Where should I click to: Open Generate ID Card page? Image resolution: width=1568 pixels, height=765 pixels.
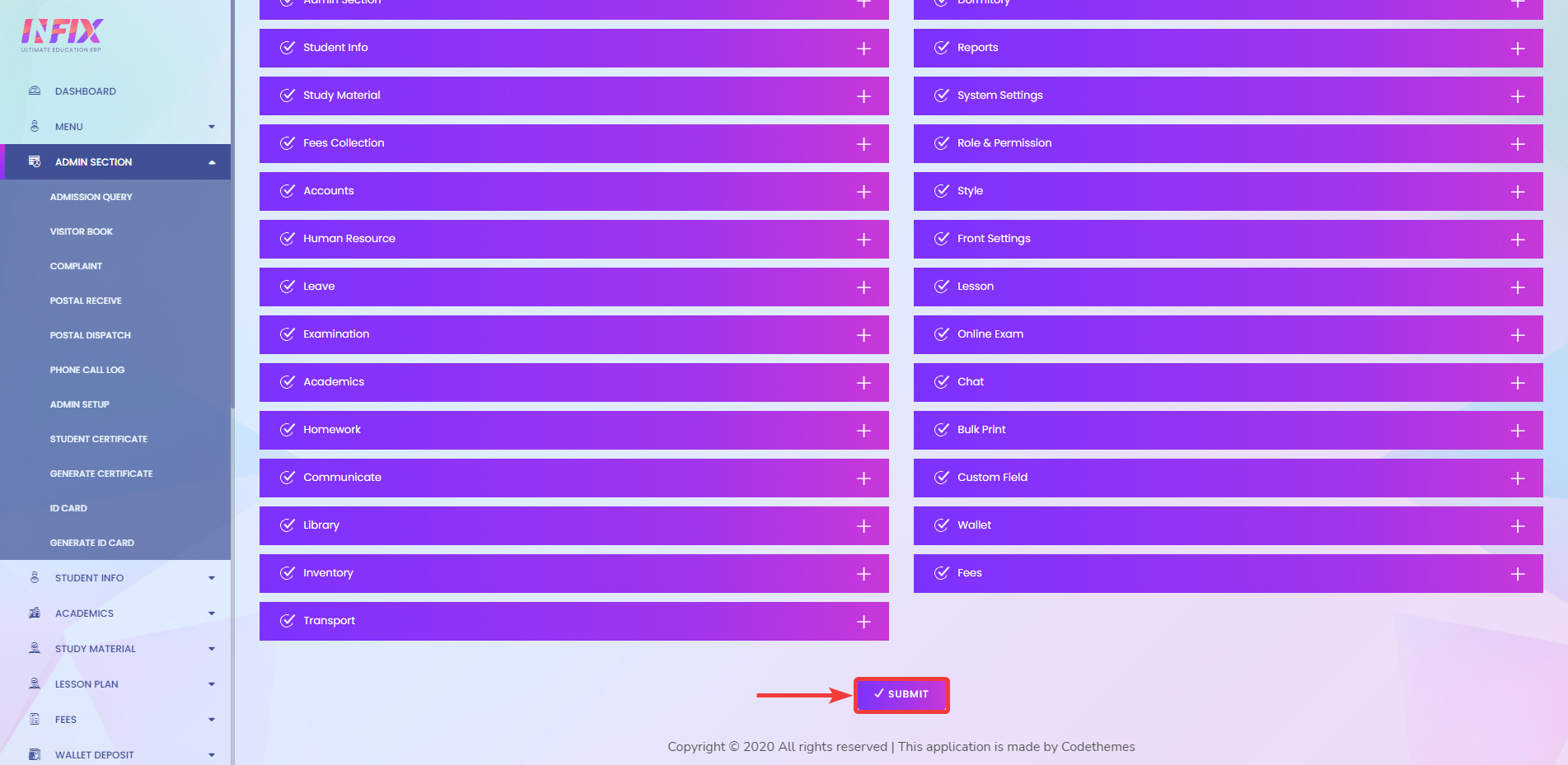click(91, 542)
